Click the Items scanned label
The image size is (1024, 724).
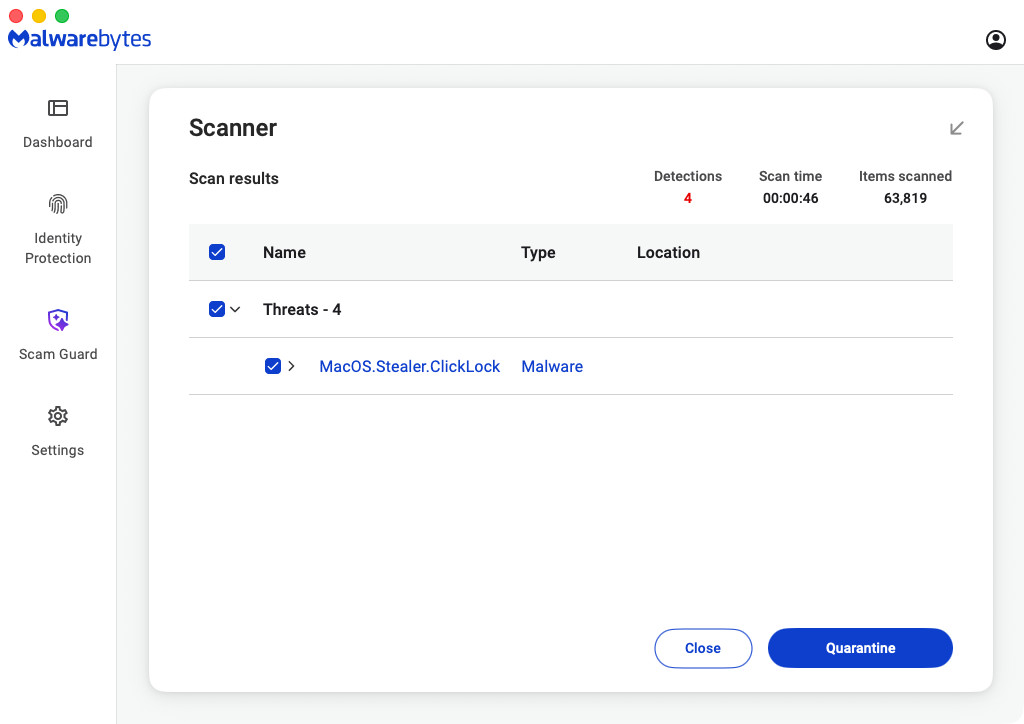(x=905, y=176)
